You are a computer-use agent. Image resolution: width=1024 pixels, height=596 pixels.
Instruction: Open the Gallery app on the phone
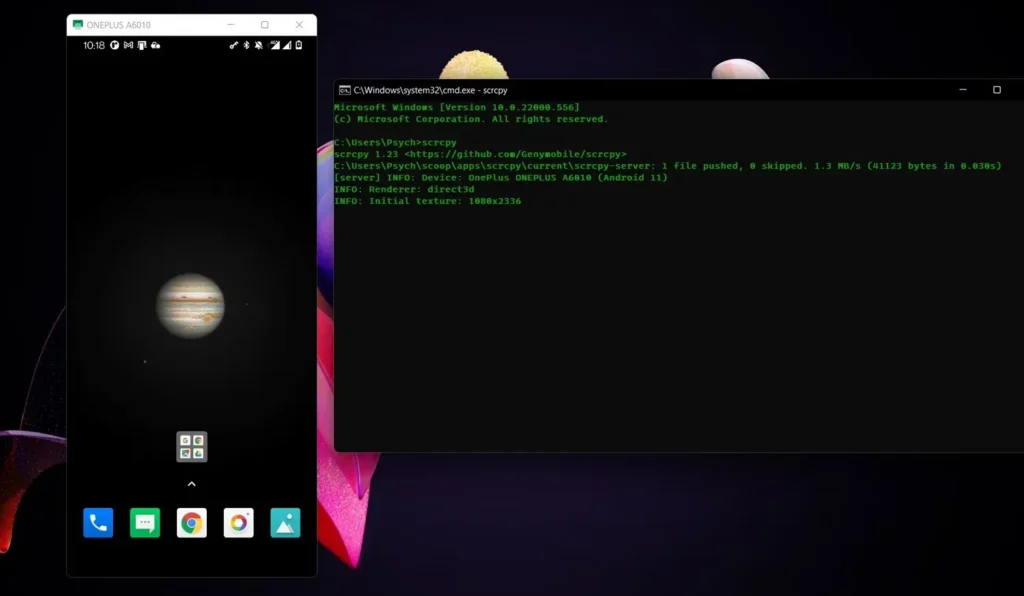click(285, 522)
